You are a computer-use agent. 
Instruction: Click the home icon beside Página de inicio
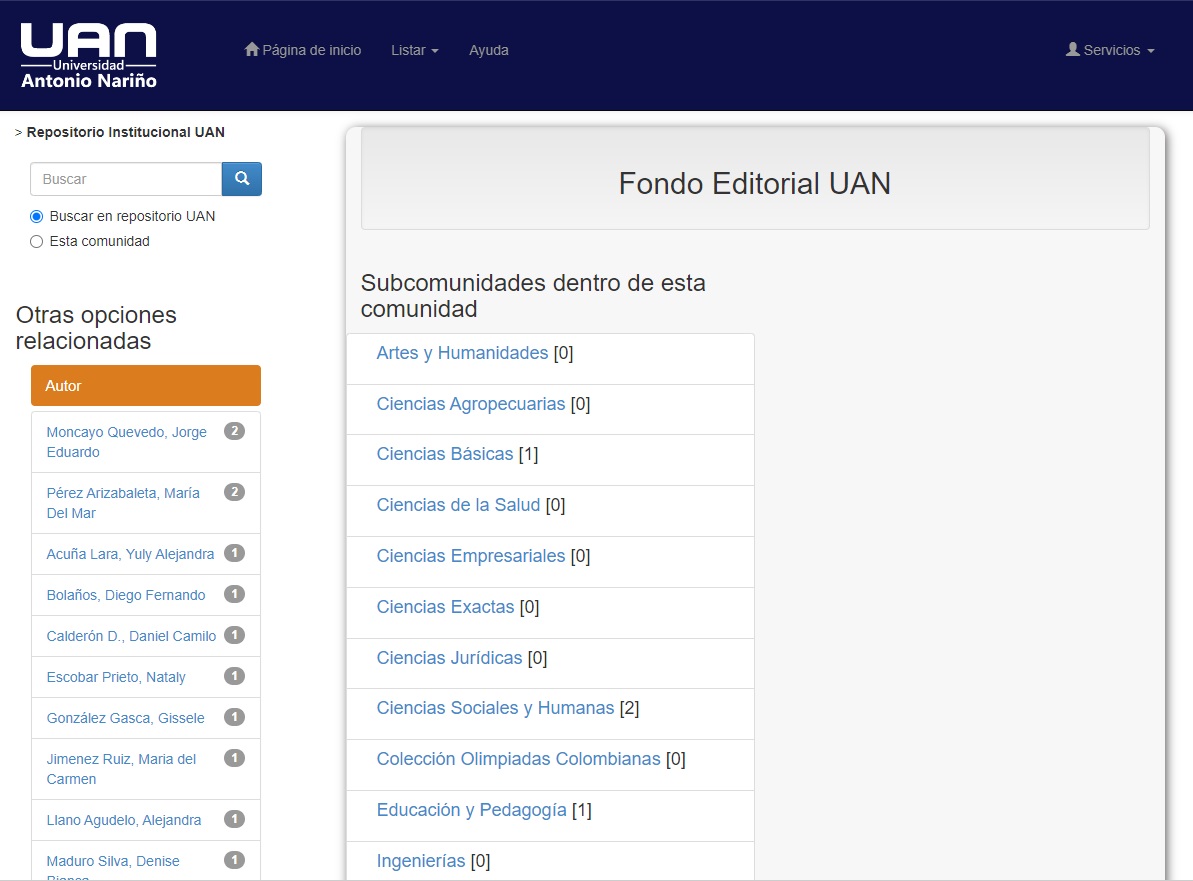[252, 49]
